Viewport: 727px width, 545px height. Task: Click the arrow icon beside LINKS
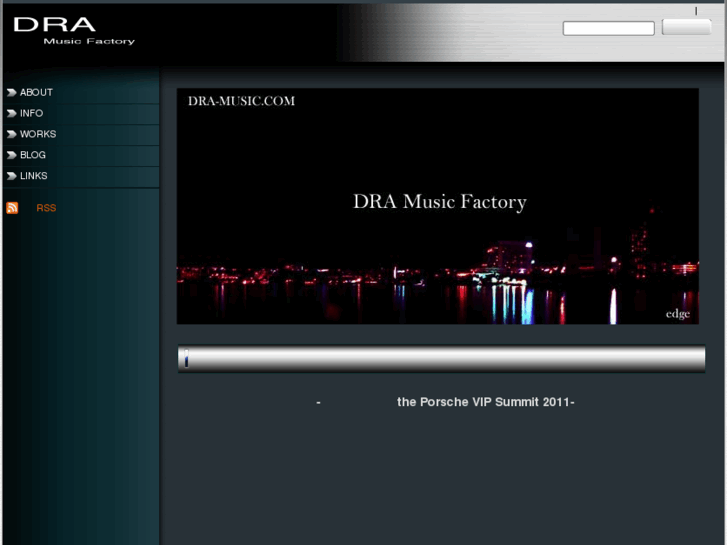click(12, 176)
